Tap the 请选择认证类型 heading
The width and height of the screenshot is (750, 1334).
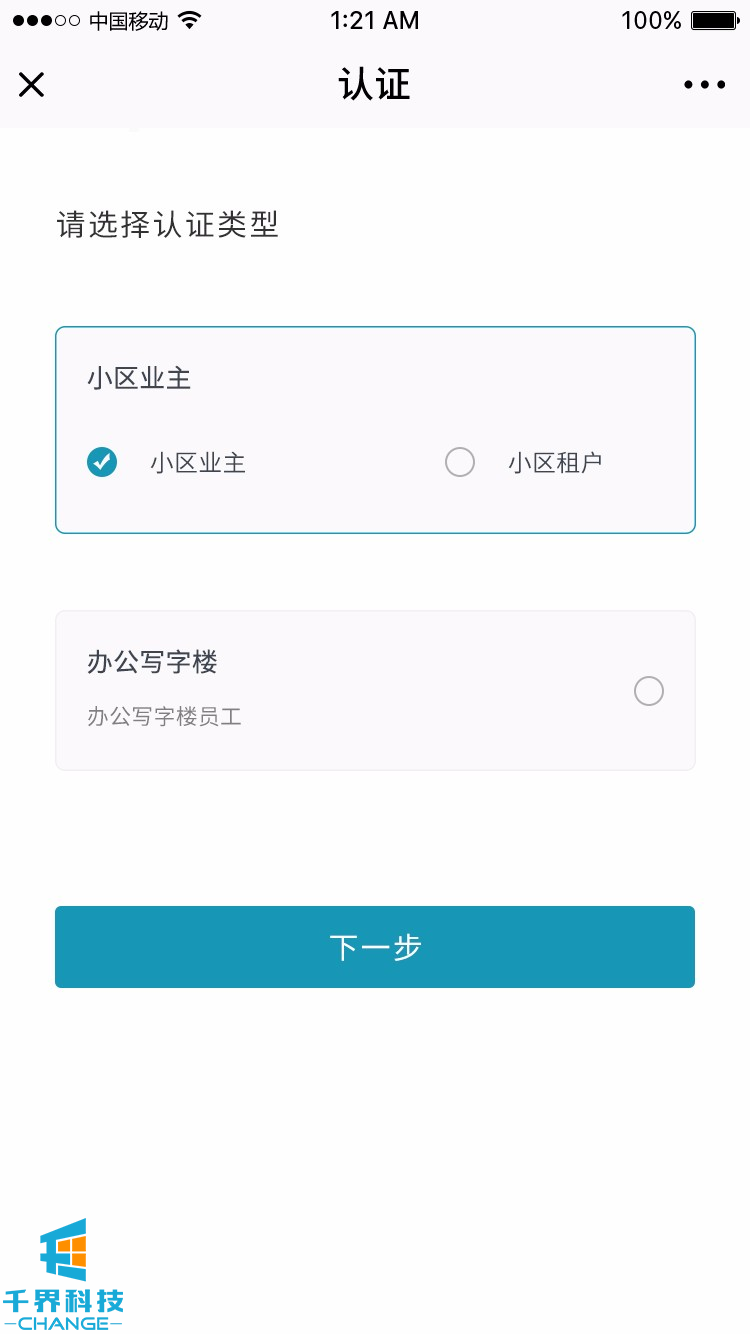point(167,225)
